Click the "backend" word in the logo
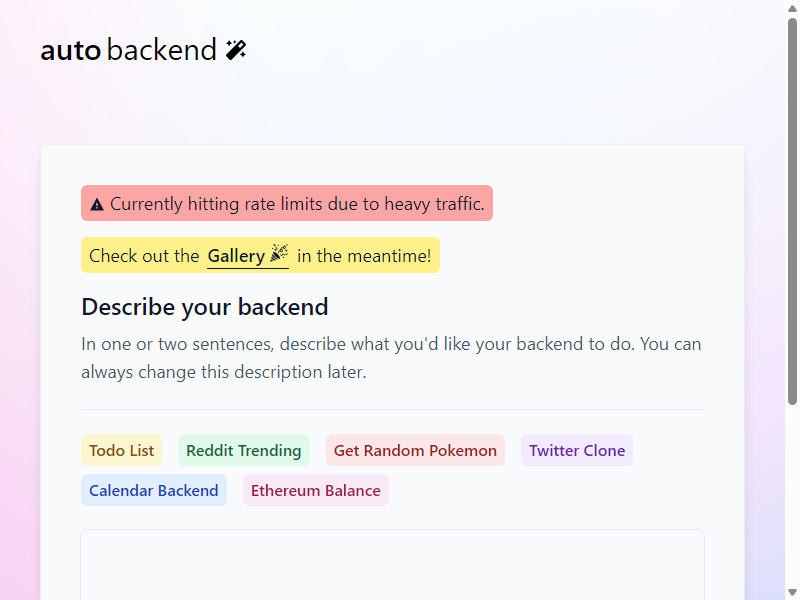Image resolution: width=800 pixels, height=600 pixels. 162,50
